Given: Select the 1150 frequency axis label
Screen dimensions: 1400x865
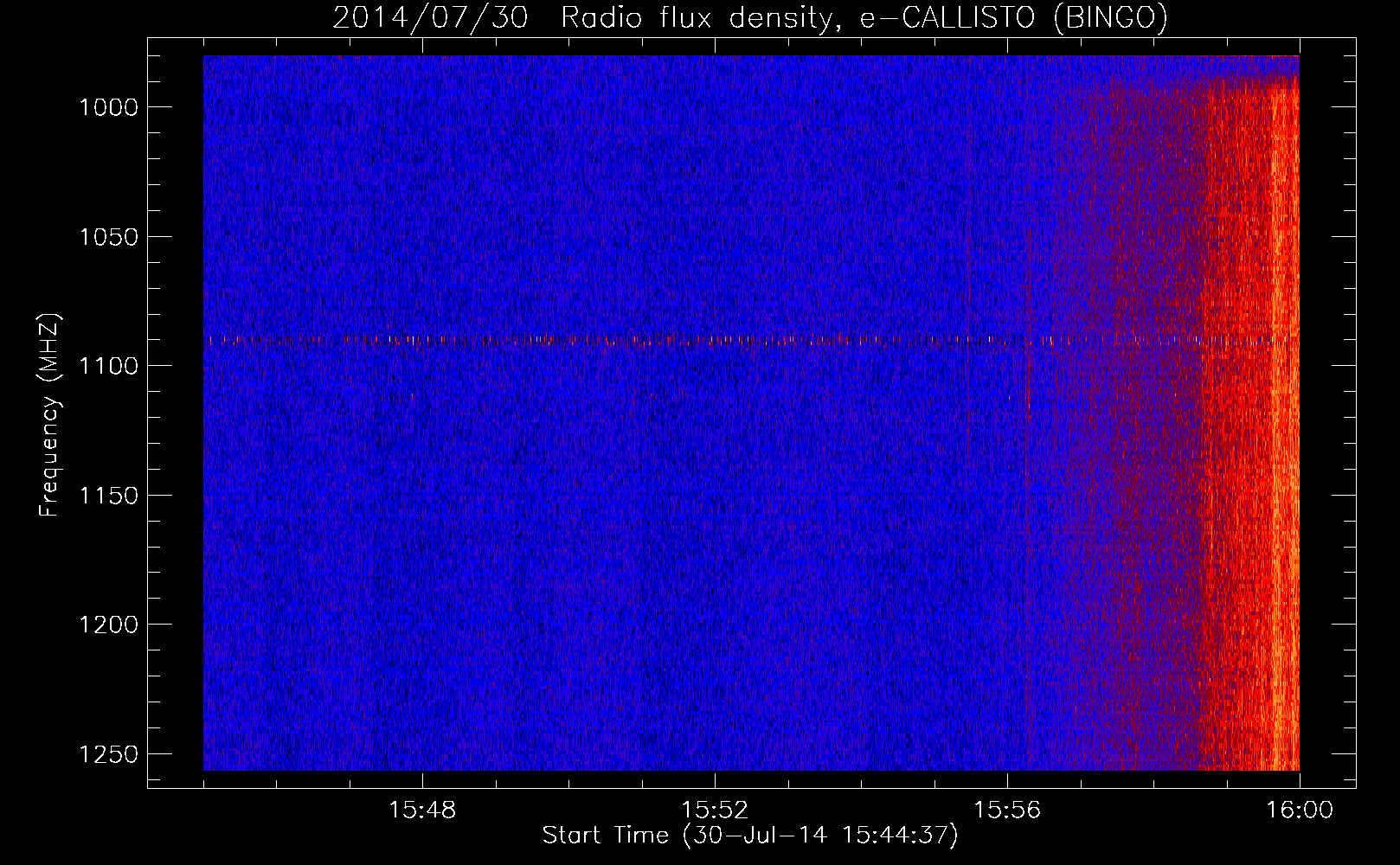Looking at the screenshot, I should coord(108,496).
